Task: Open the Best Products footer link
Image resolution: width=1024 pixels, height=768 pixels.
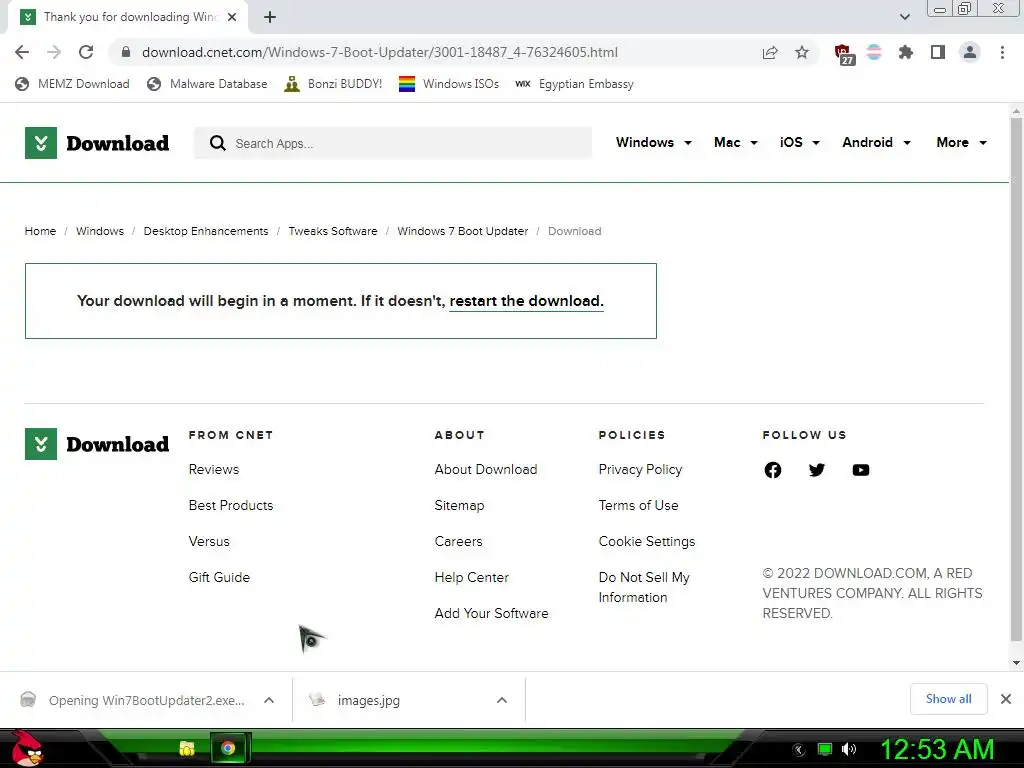Action: coord(231,505)
